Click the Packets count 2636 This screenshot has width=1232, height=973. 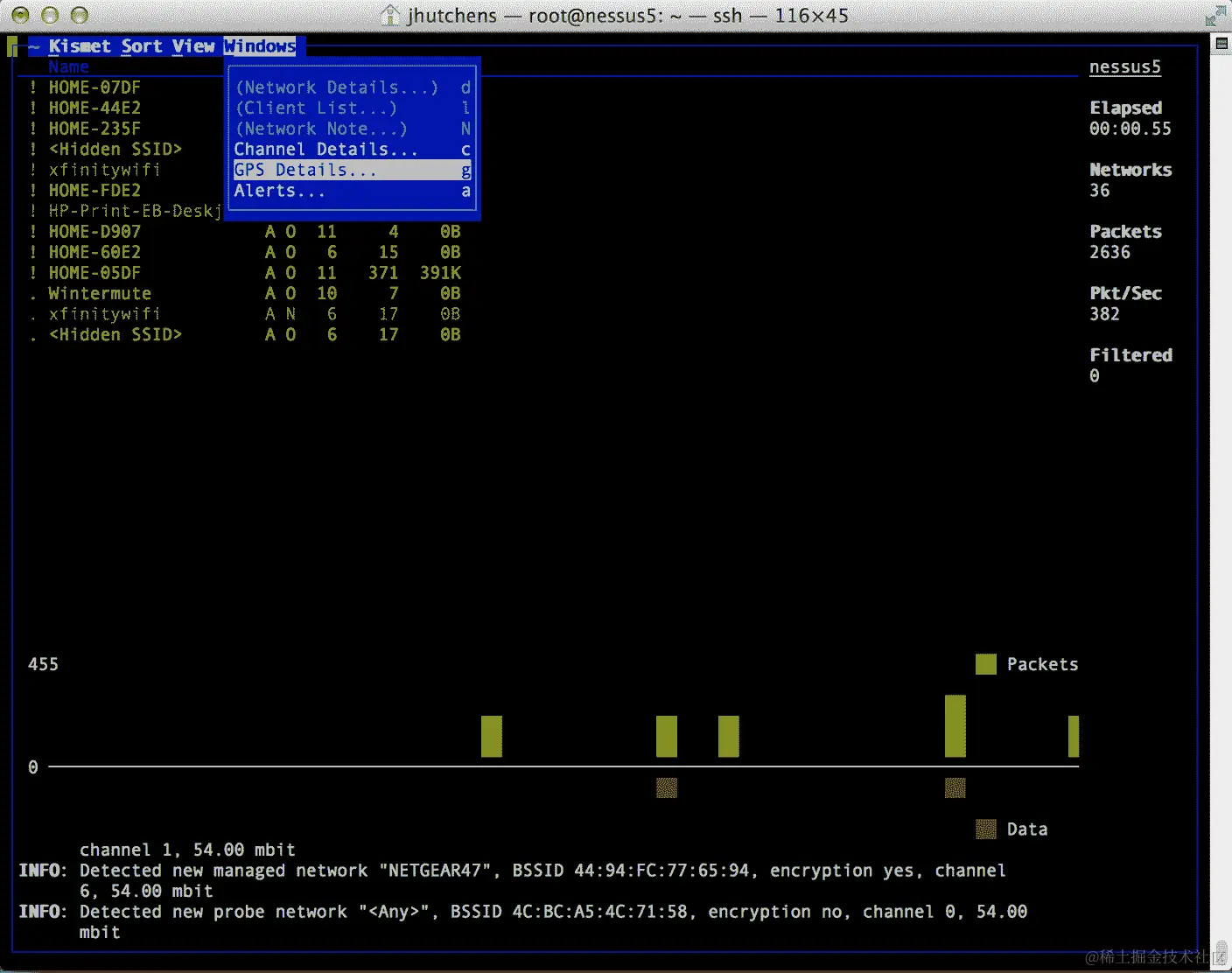click(1109, 252)
